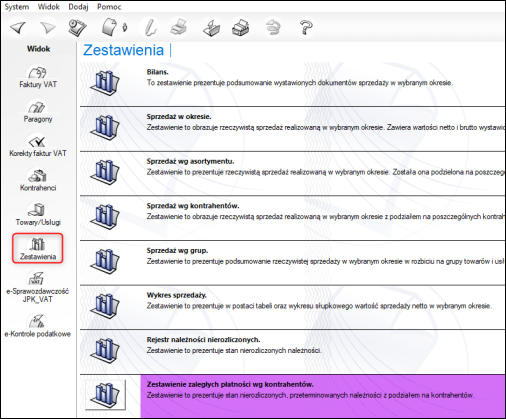
Task: Open Paragony in sidebar
Action: click(x=38, y=111)
